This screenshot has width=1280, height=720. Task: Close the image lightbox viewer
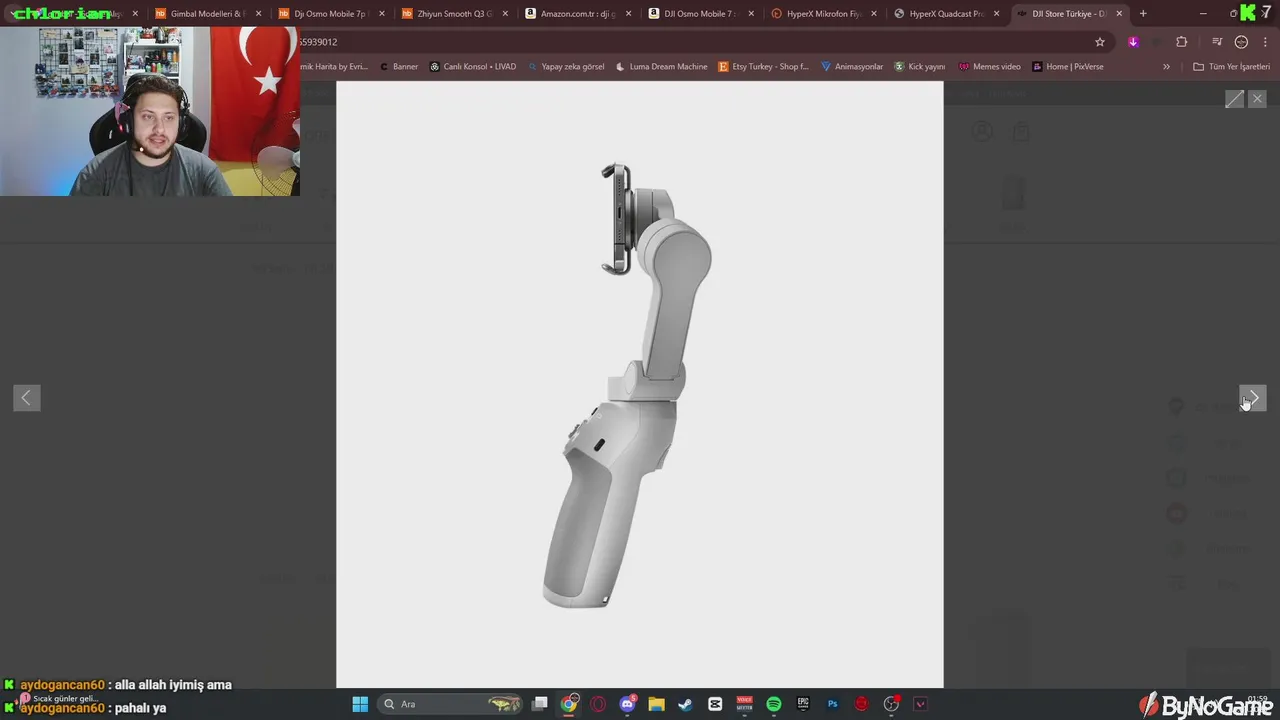1257,98
